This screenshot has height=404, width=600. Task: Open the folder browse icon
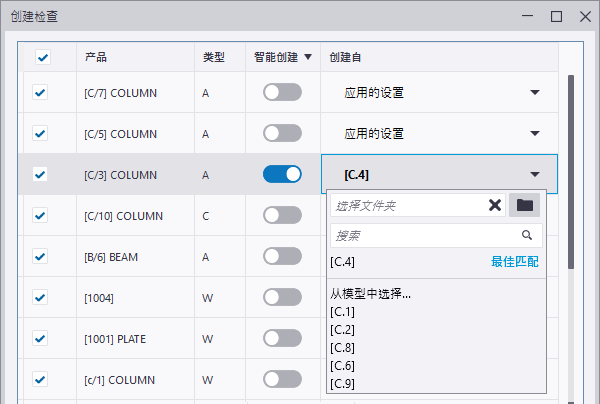coord(524,205)
